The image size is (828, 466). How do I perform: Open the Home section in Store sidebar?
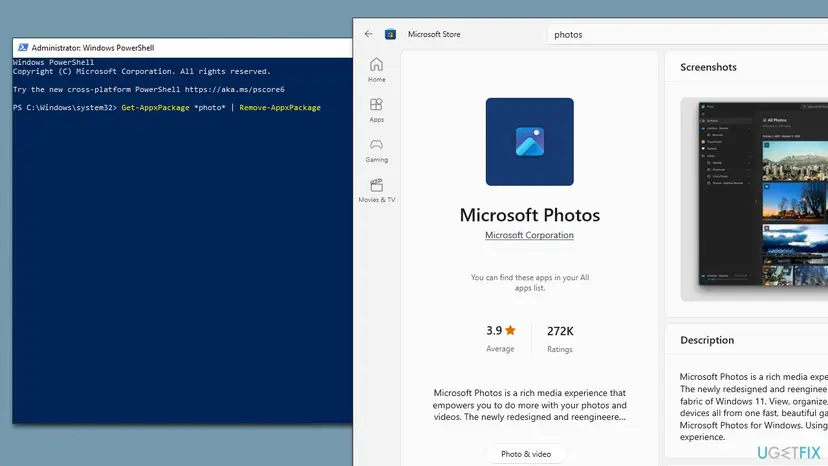coord(377,70)
